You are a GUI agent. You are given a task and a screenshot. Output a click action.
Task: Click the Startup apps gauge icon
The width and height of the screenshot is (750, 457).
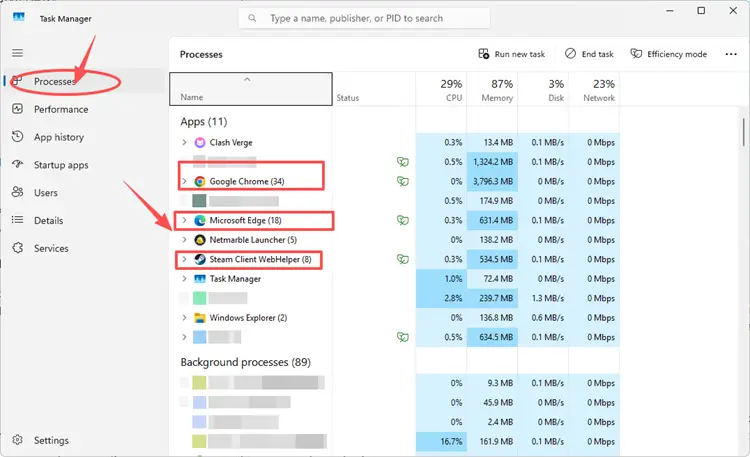[18, 165]
